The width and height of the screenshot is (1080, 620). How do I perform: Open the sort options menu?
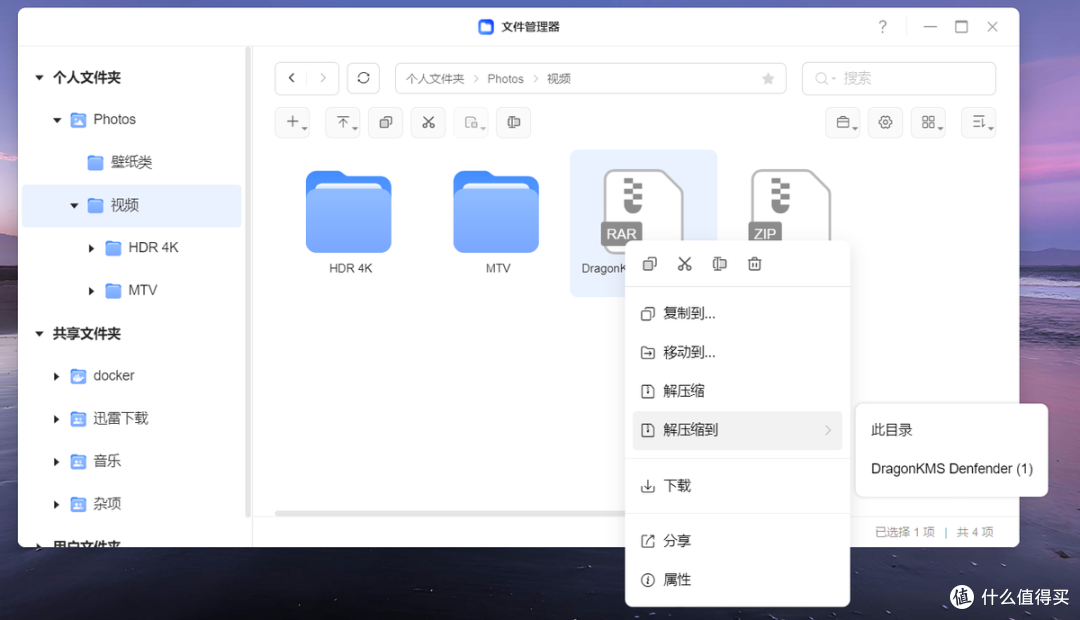pyautogui.click(x=979, y=122)
